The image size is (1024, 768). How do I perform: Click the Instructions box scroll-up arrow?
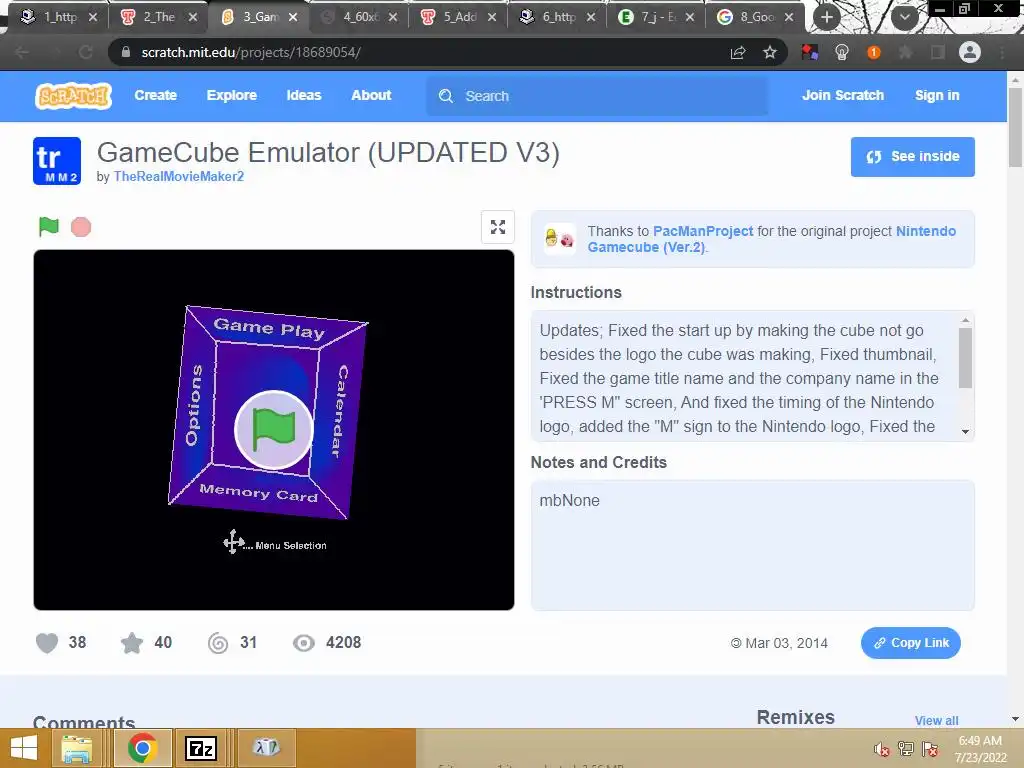click(965, 321)
